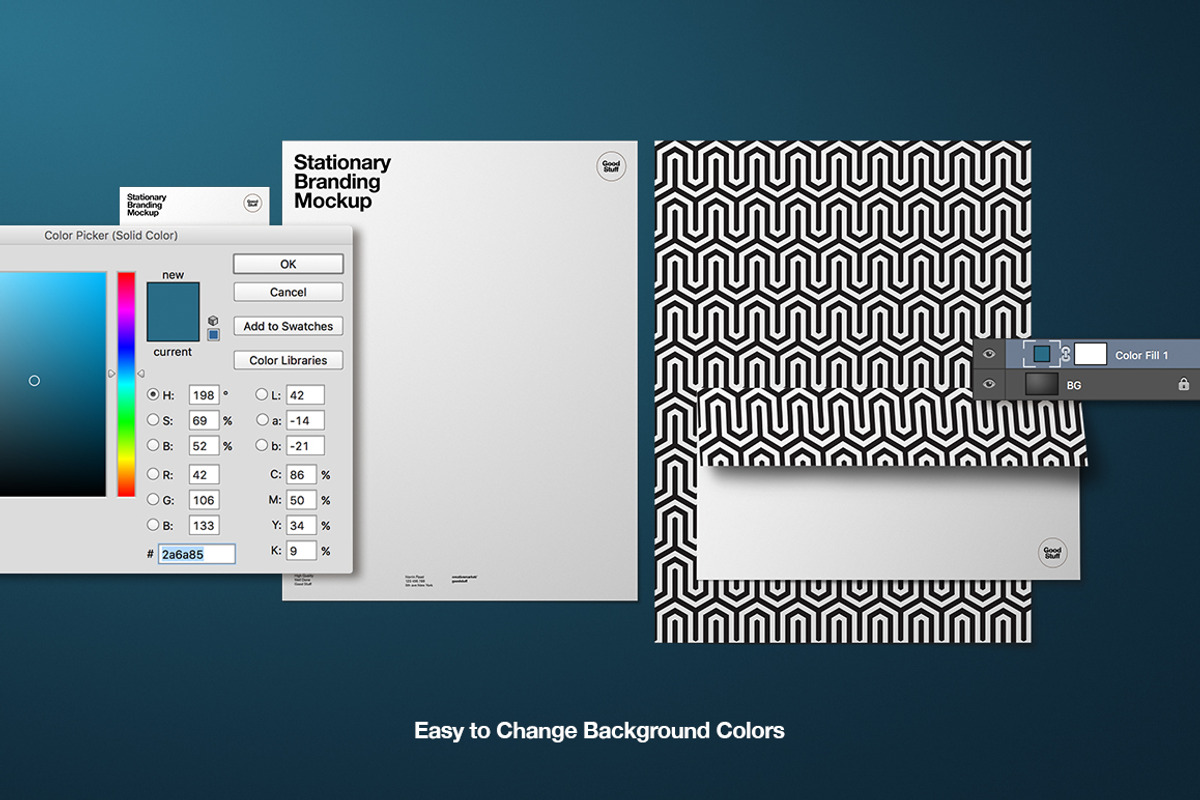1200x800 pixels.
Task: Click the brightness field showing 52
Action: [x=203, y=446]
